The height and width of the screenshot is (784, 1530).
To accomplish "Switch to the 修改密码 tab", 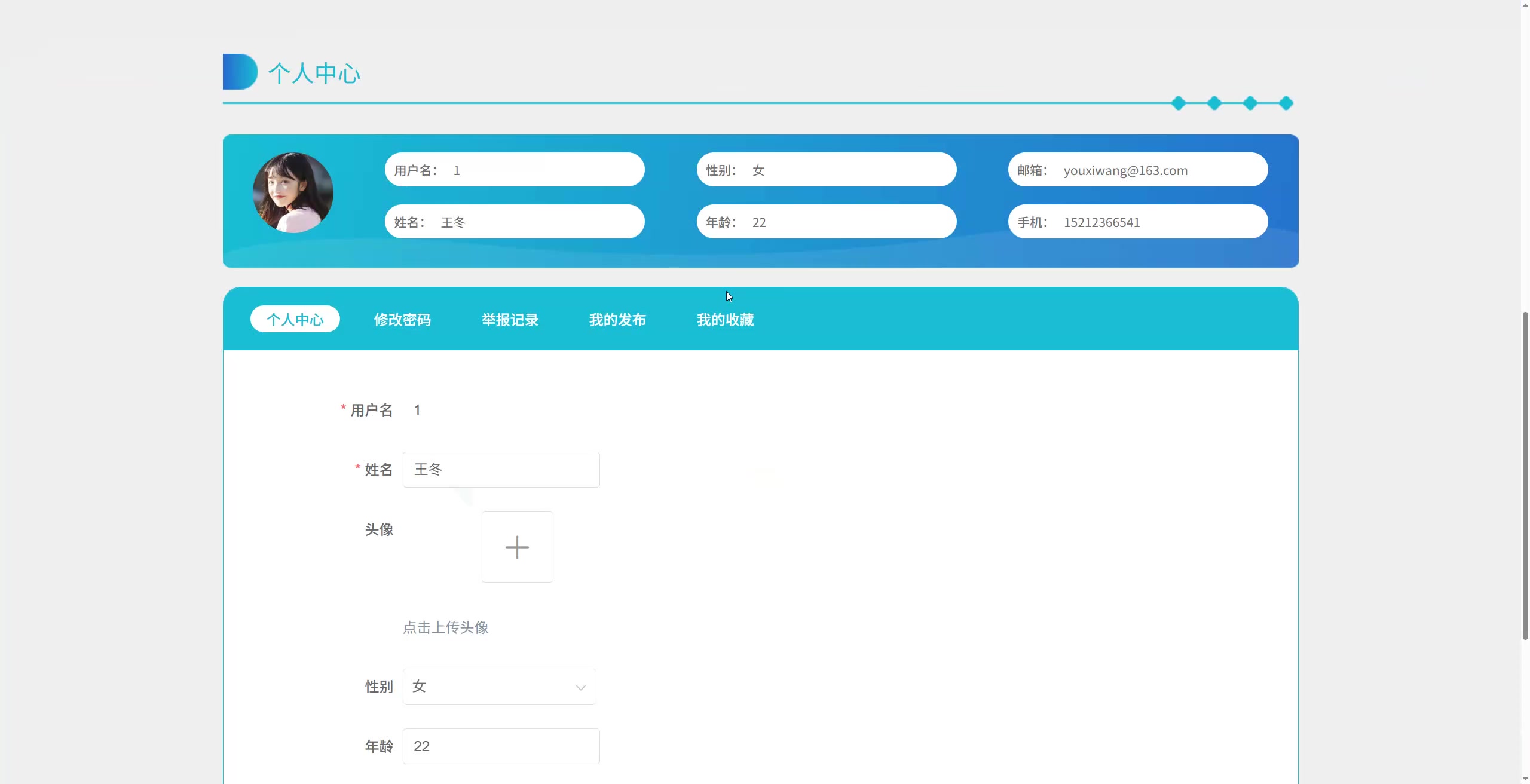I will pyautogui.click(x=402, y=320).
